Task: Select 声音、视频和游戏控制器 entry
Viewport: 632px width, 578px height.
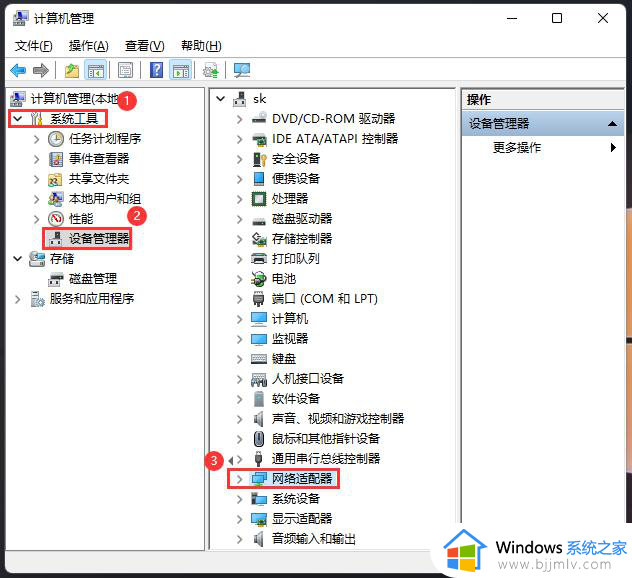Action: [338, 419]
